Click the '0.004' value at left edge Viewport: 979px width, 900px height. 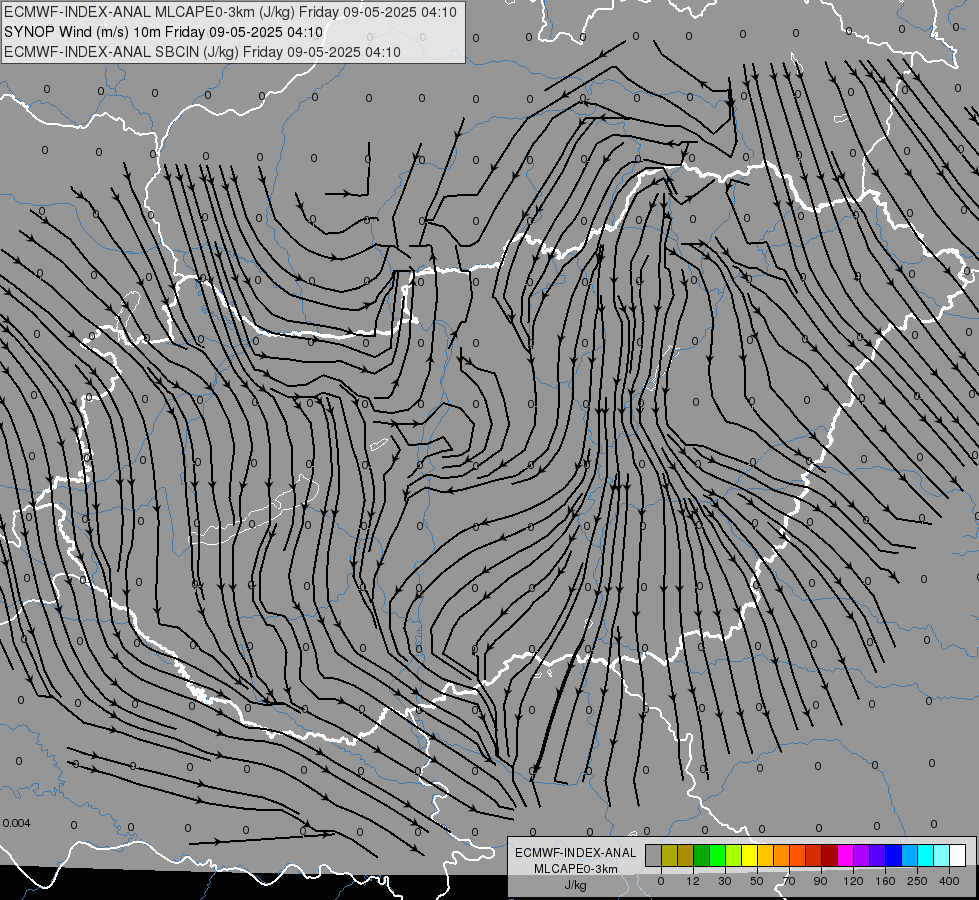[16, 823]
